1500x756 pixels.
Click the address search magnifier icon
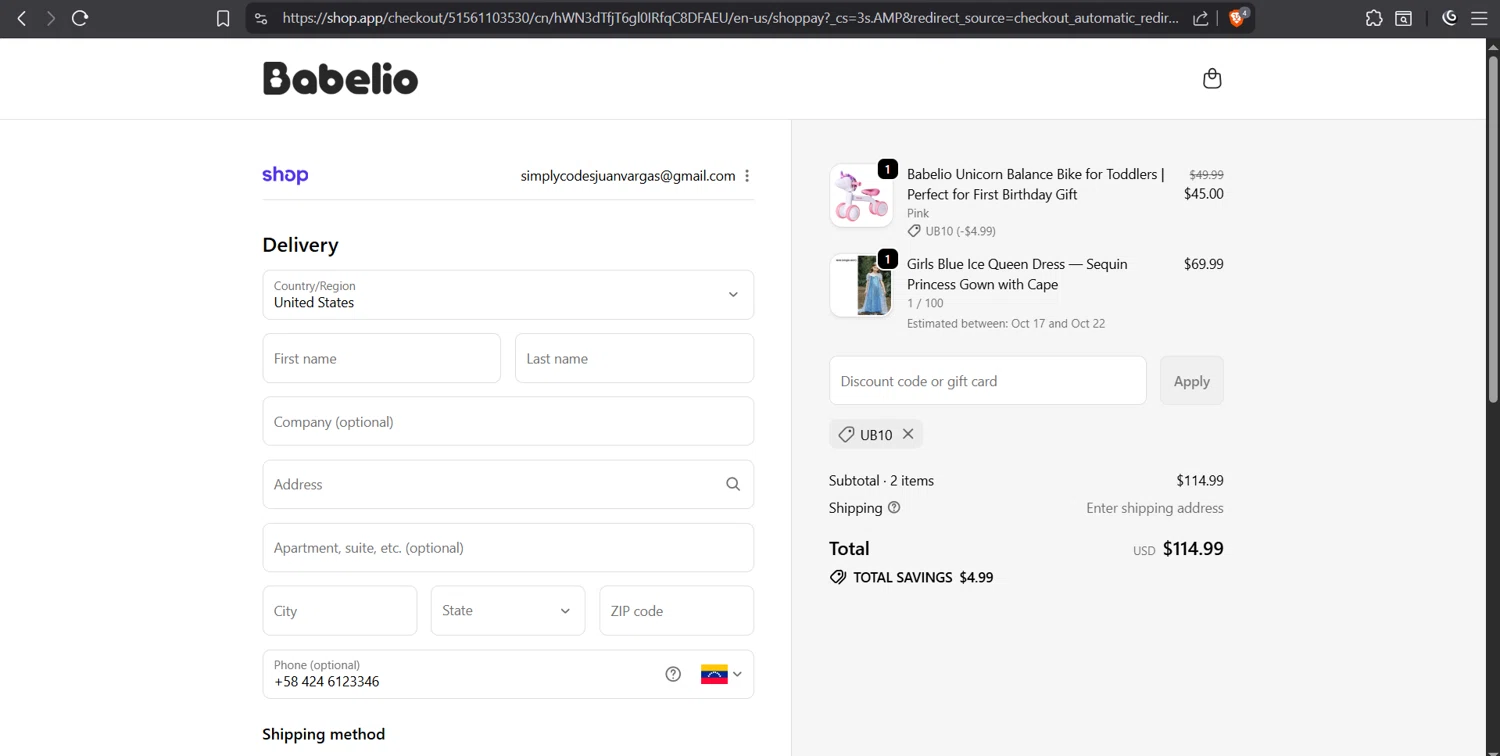pos(733,484)
